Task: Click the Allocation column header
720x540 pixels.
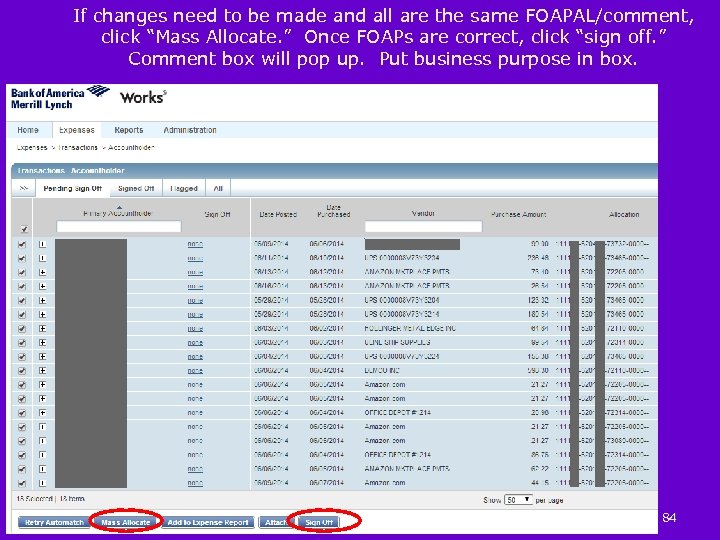Action: point(624,214)
